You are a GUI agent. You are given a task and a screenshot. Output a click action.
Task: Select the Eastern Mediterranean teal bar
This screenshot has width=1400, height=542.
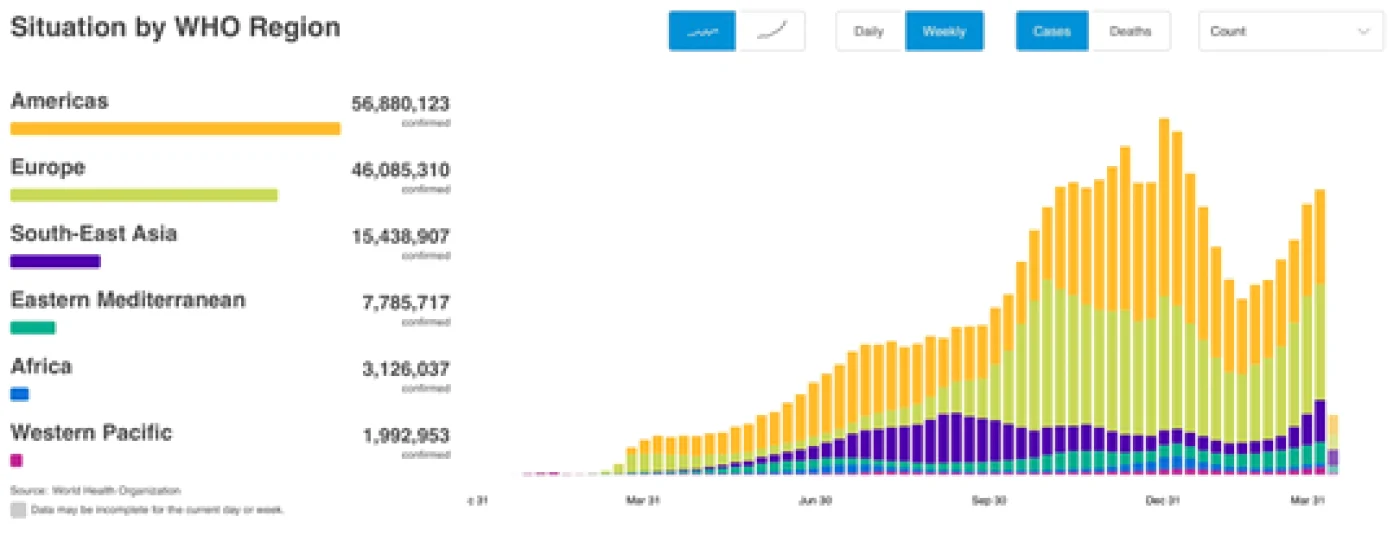coord(32,328)
